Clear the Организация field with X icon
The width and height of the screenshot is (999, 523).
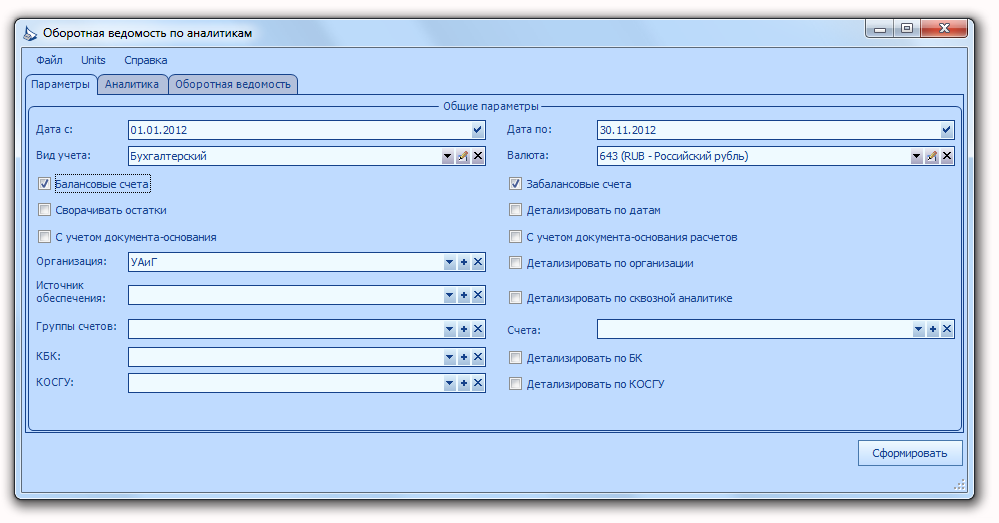pyautogui.click(x=478, y=262)
